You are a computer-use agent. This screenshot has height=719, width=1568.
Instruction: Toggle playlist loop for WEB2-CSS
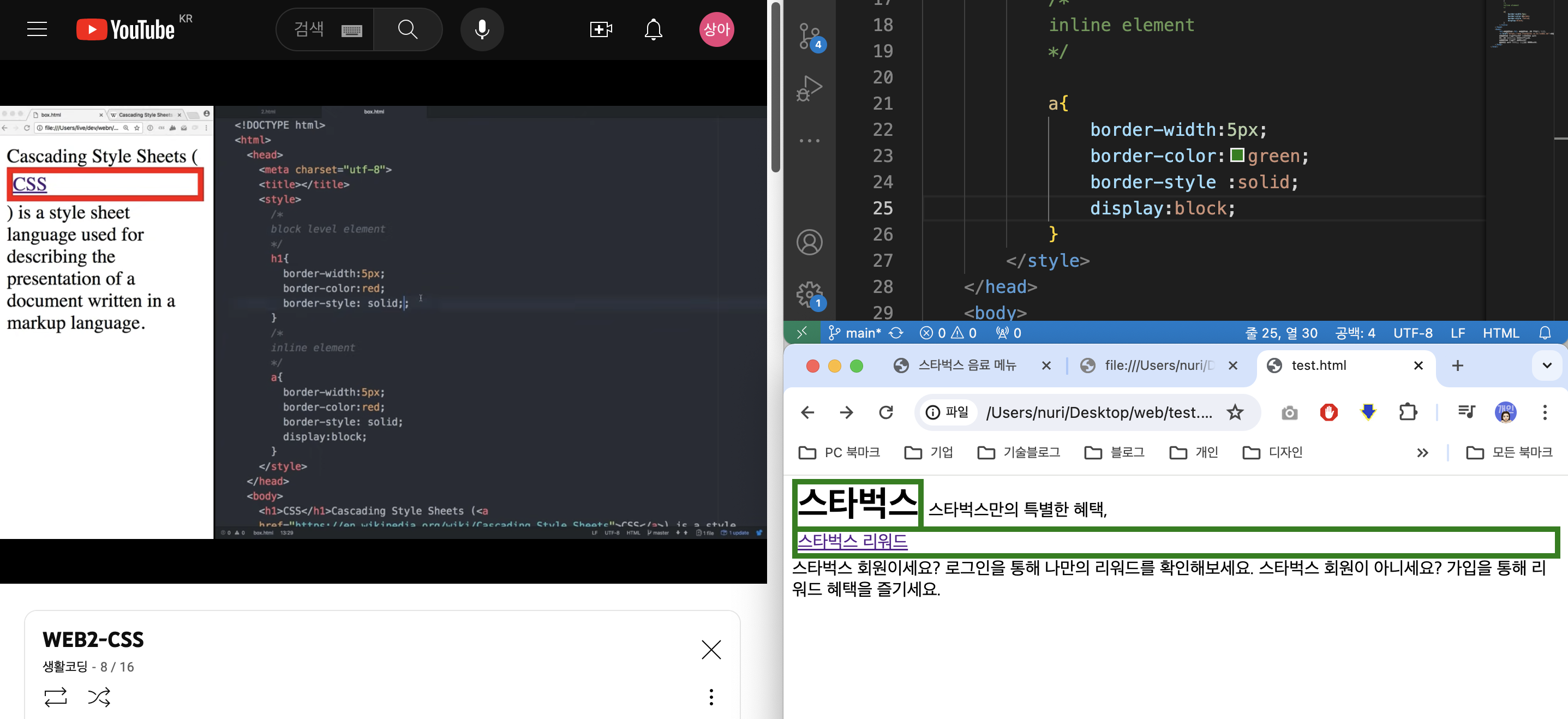[56, 697]
